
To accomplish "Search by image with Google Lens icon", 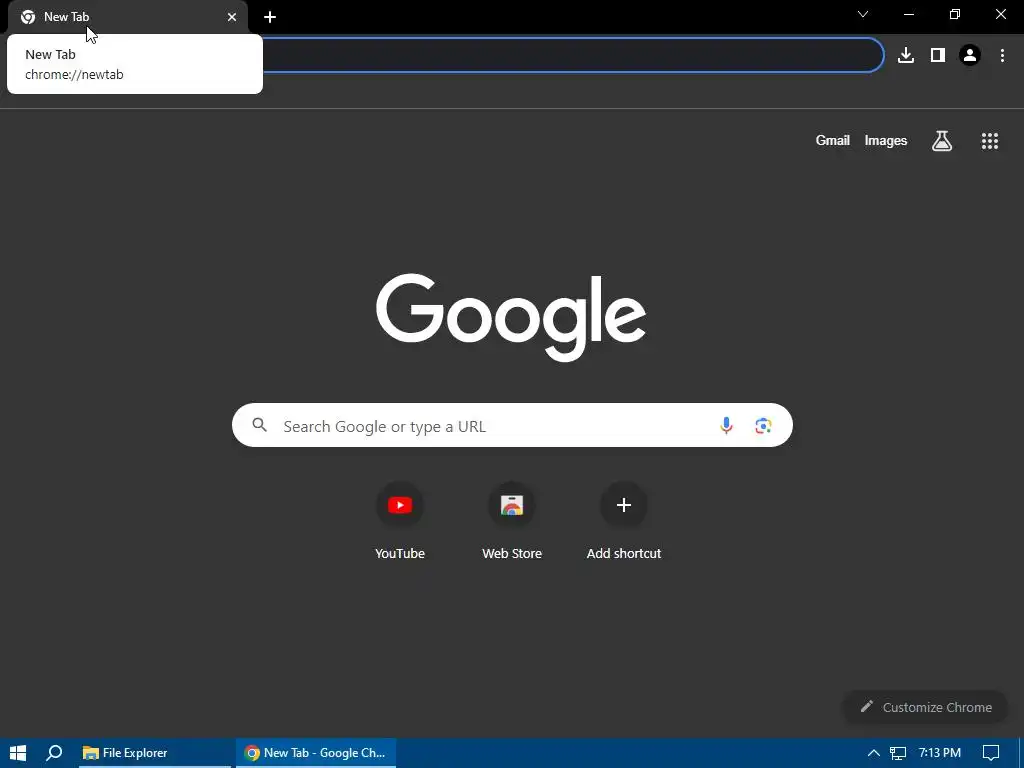I will click(763, 426).
